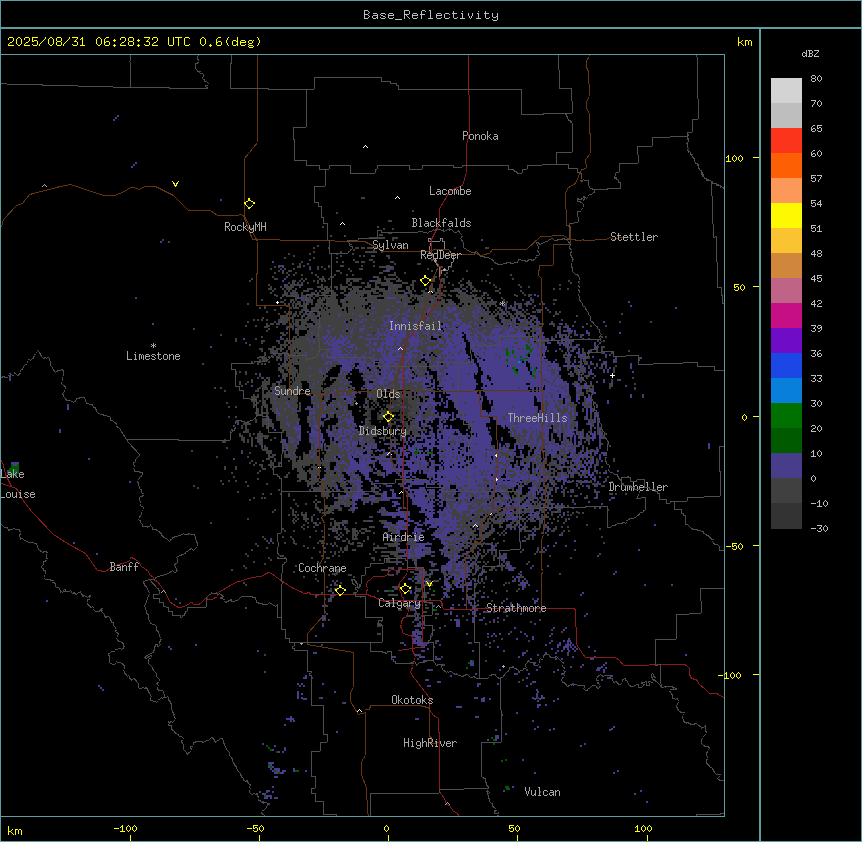Screen dimensions: 862x842
Task: Select the lightest gray swatch below 80 dBZ
Action: (x=786, y=91)
